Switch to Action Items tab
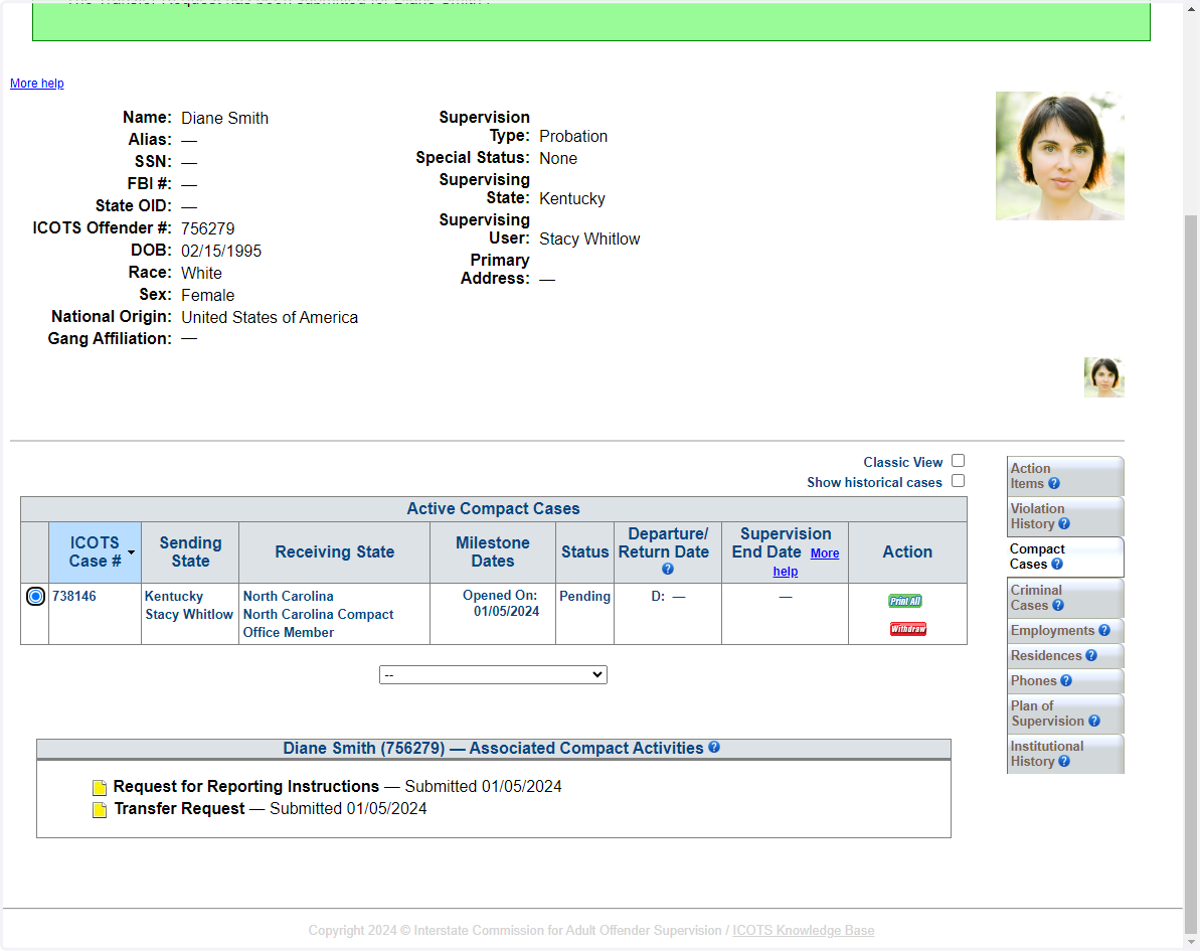 [x=1065, y=476]
